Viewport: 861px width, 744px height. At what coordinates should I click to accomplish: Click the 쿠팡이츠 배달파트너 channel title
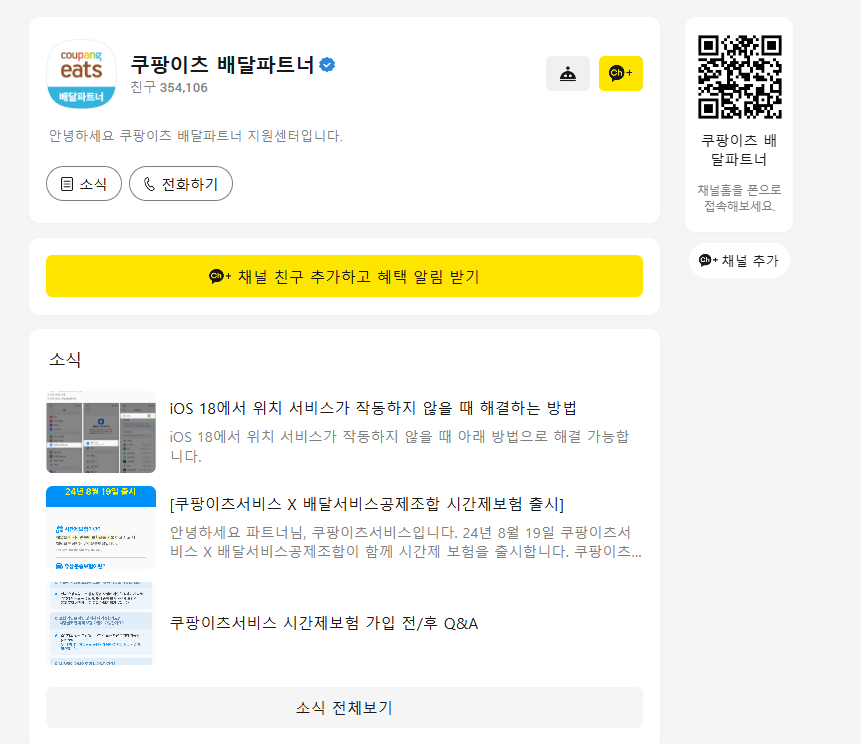coord(222,65)
